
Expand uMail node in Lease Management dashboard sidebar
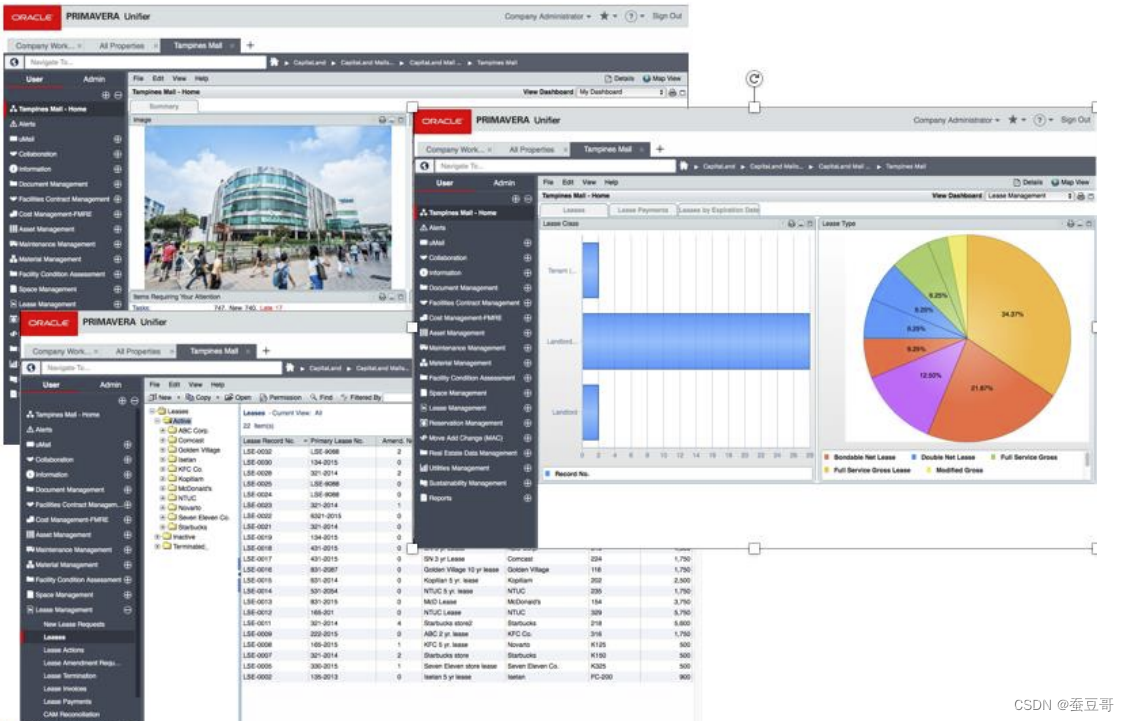tap(527, 243)
